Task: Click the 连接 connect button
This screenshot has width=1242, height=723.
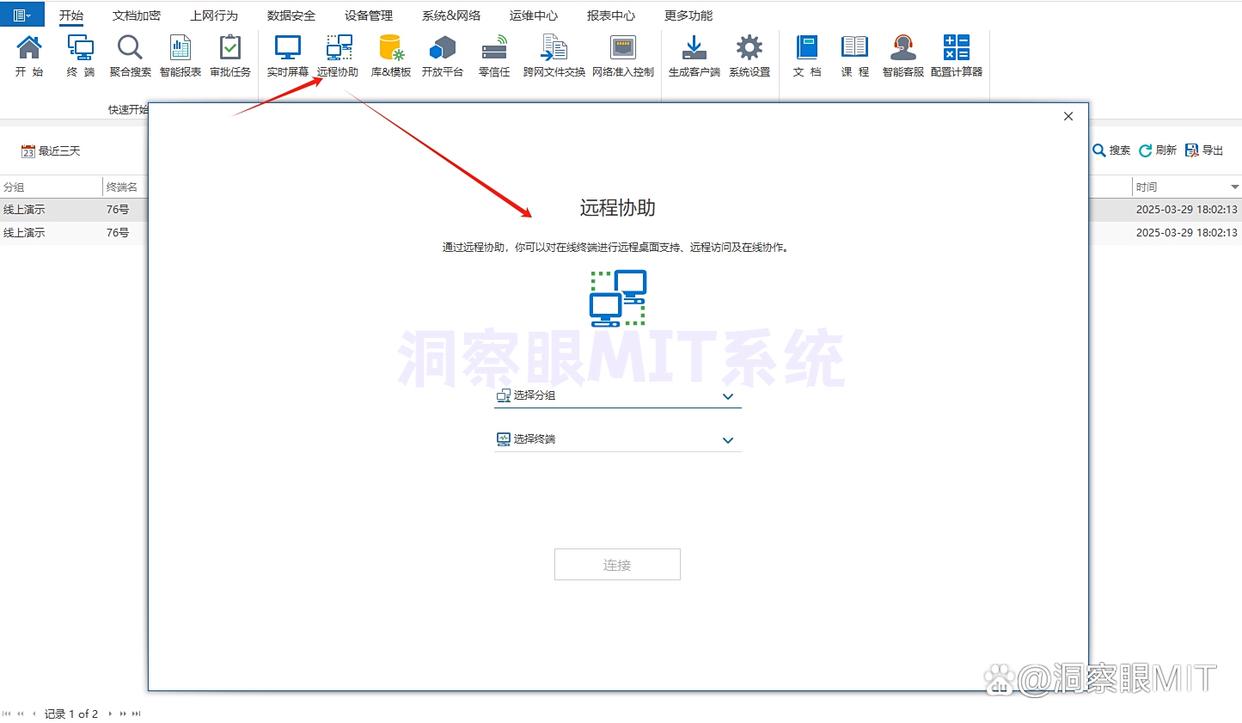Action: (x=617, y=565)
